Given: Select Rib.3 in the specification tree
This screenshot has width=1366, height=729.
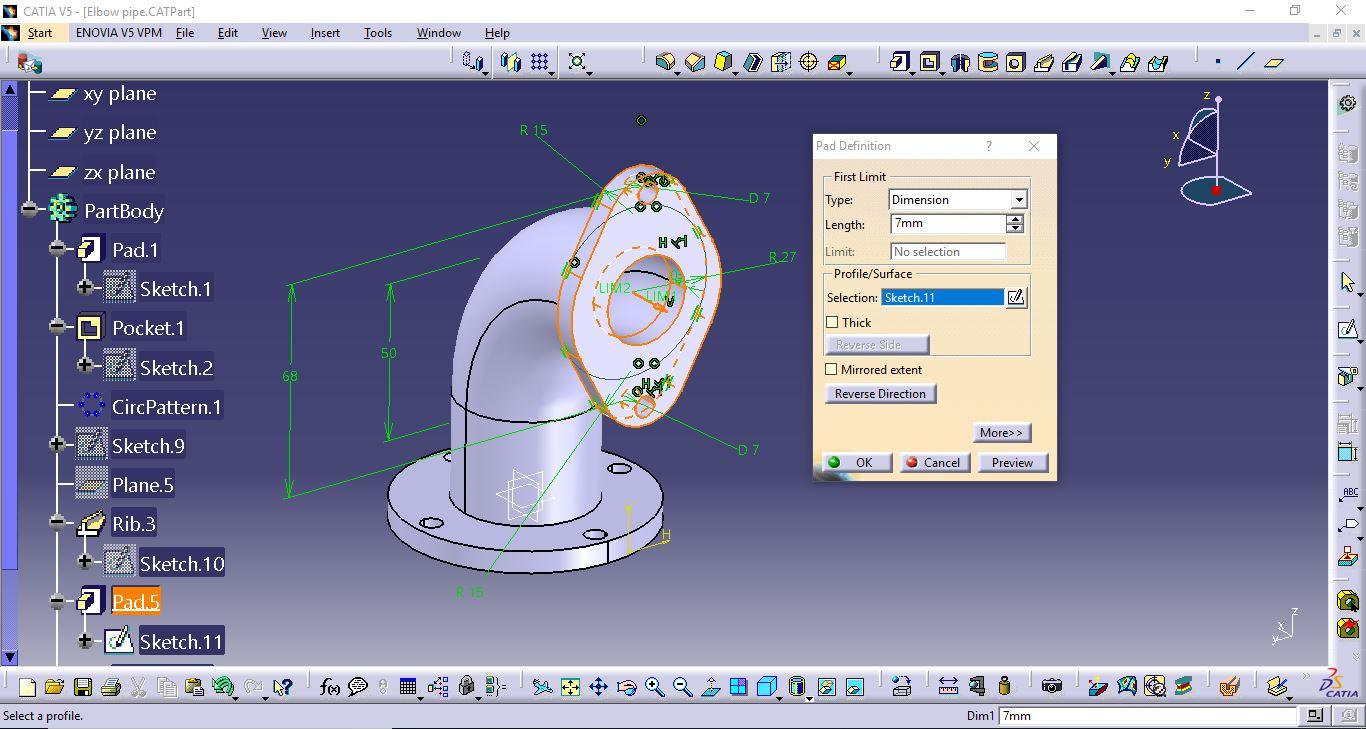Looking at the screenshot, I should pos(133,524).
